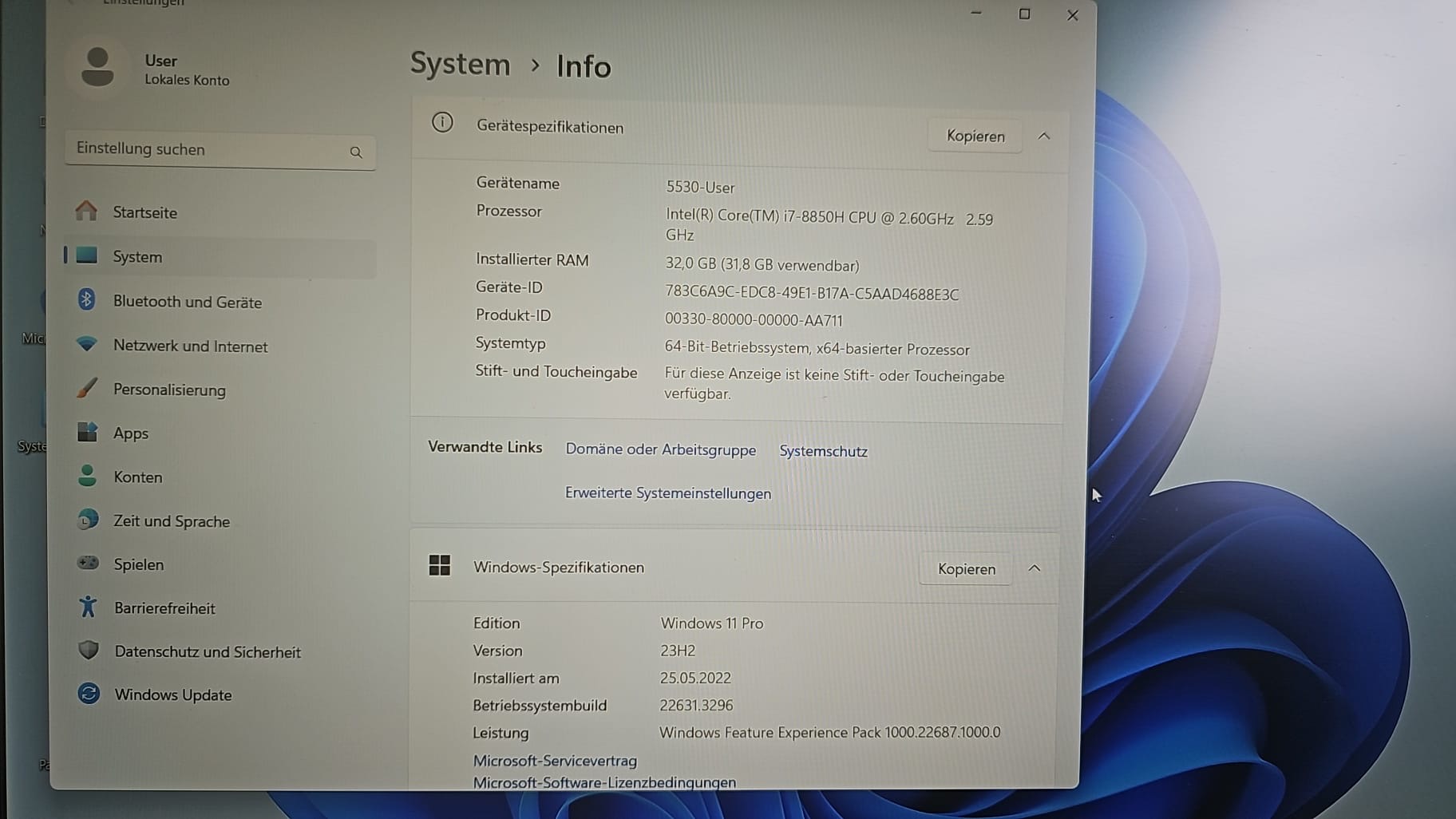
Task: Maximize the Einstellungen window
Action: pos(1024,14)
